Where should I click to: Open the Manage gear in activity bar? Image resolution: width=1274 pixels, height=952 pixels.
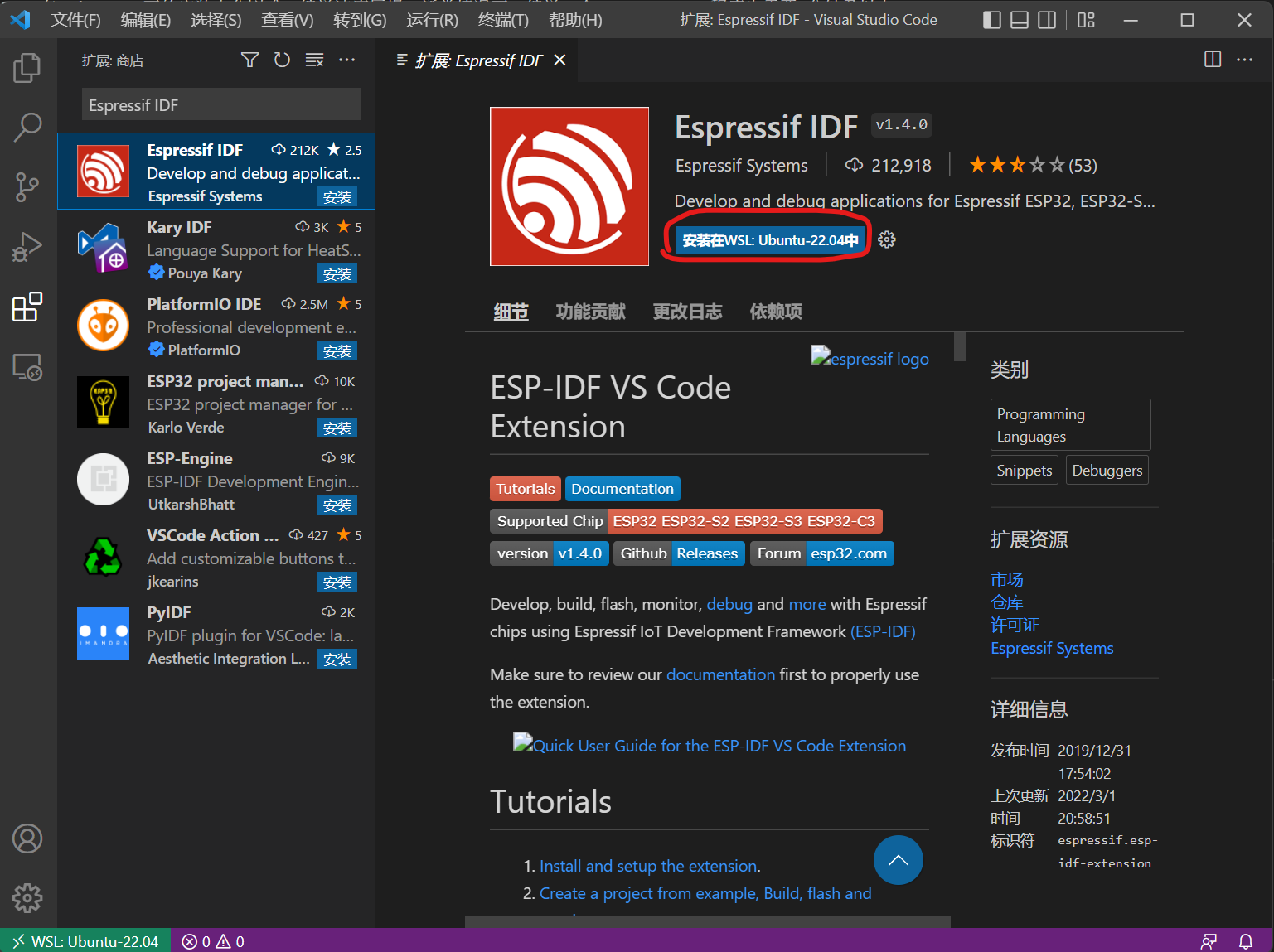point(27,898)
